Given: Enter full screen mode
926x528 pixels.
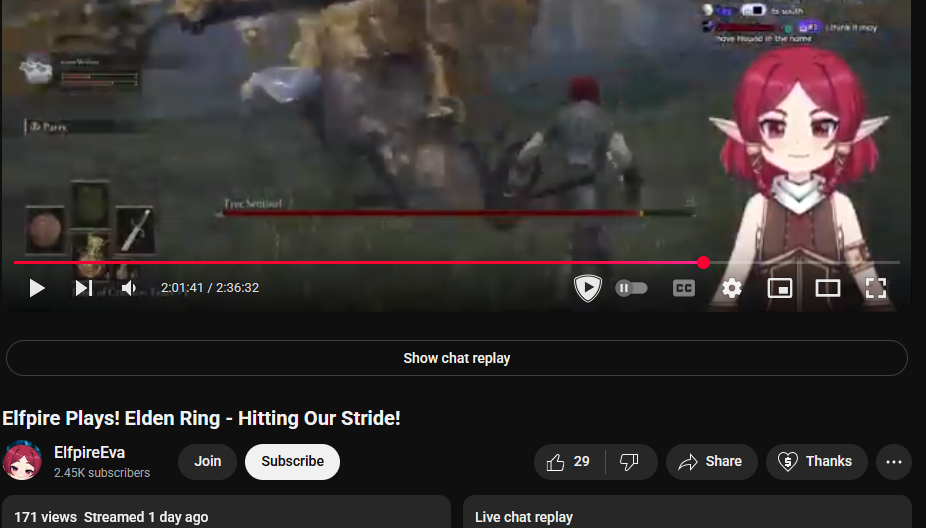Looking at the screenshot, I should pyautogui.click(x=875, y=288).
